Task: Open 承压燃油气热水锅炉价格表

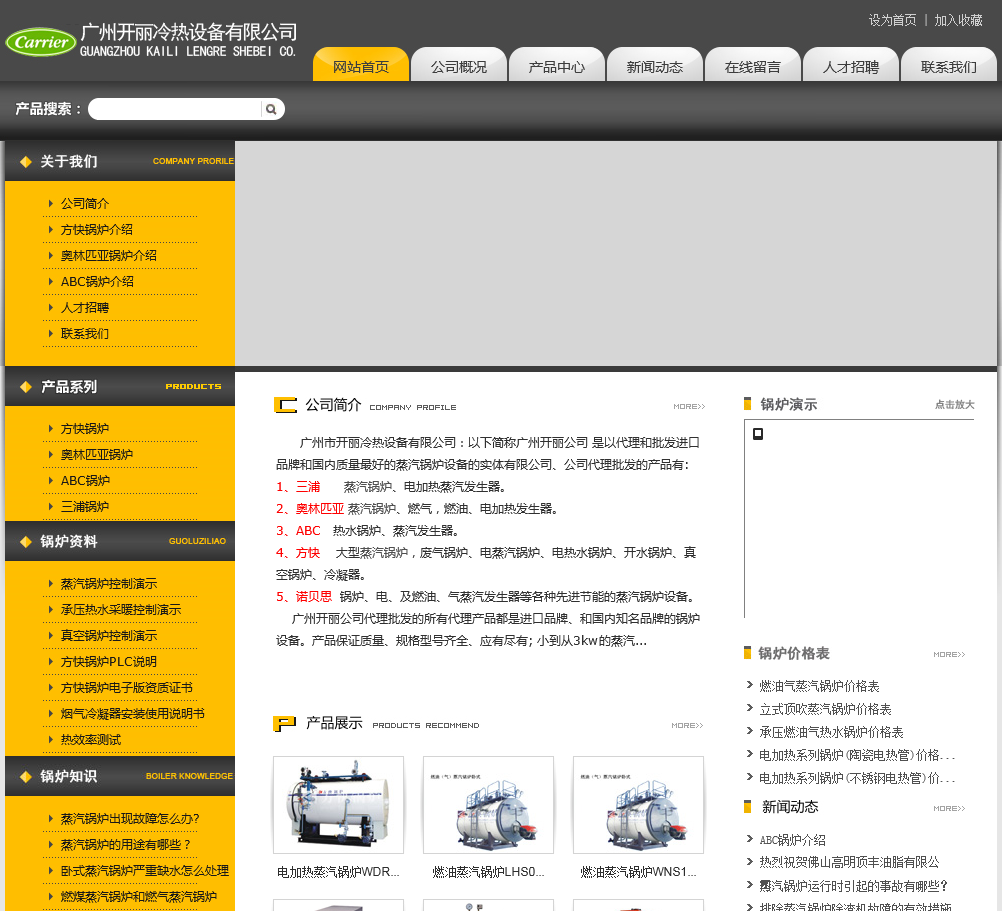Action: pos(831,732)
